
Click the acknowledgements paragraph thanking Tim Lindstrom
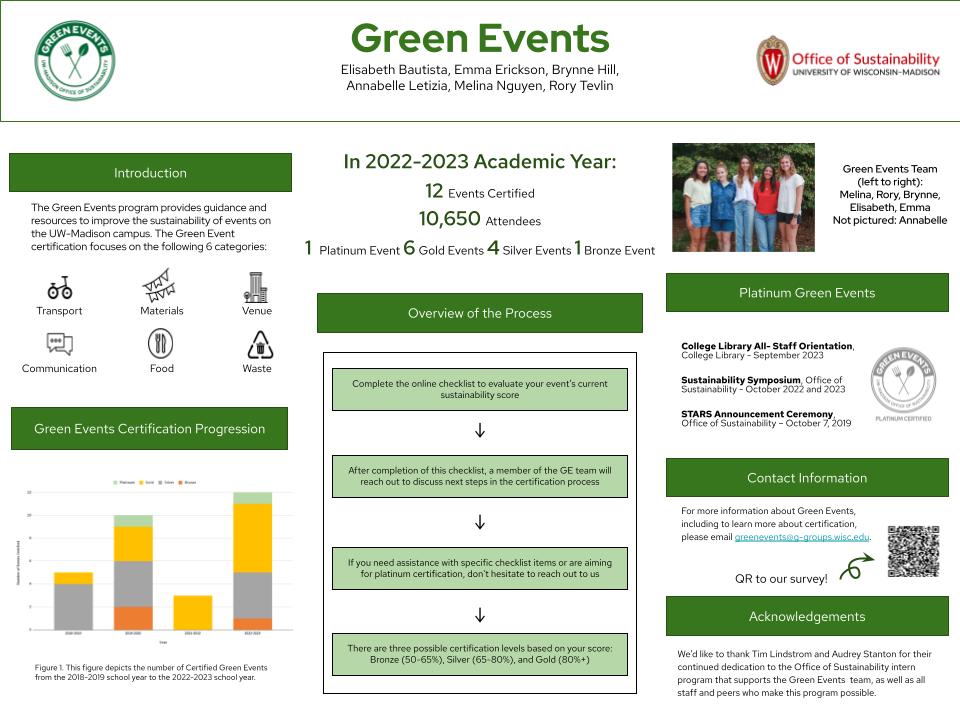coord(804,673)
